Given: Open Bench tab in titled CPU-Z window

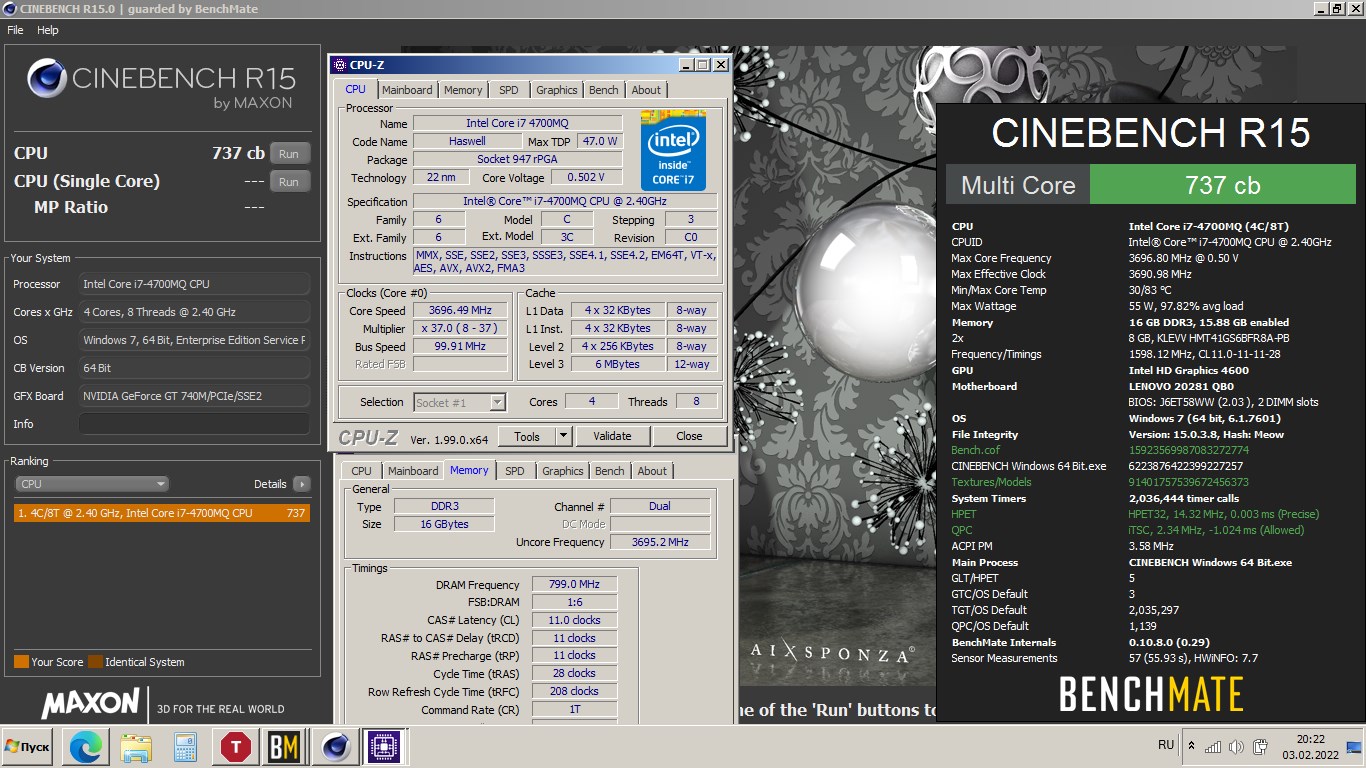Looking at the screenshot, I should 604,90.
